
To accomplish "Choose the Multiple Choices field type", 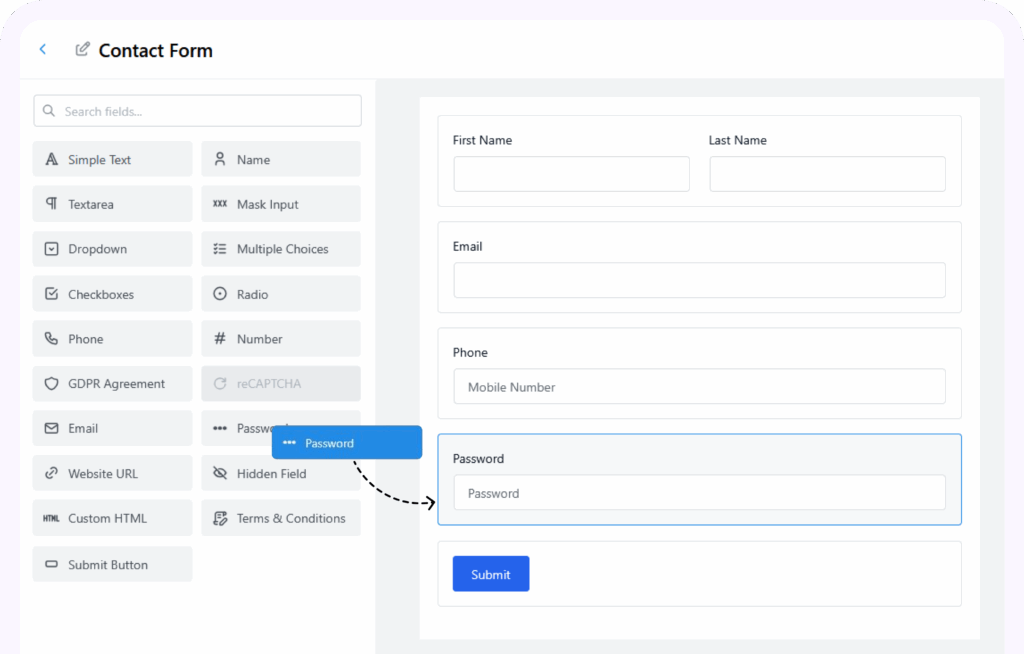I will click(281, 248).
